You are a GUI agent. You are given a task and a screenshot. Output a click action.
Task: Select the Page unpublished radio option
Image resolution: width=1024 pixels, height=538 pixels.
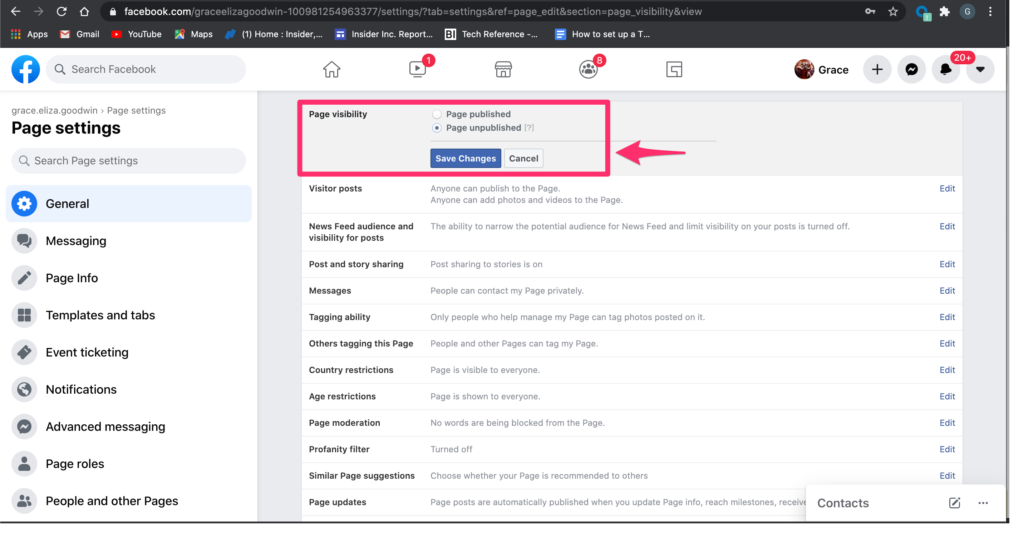[x=437, y=128]
